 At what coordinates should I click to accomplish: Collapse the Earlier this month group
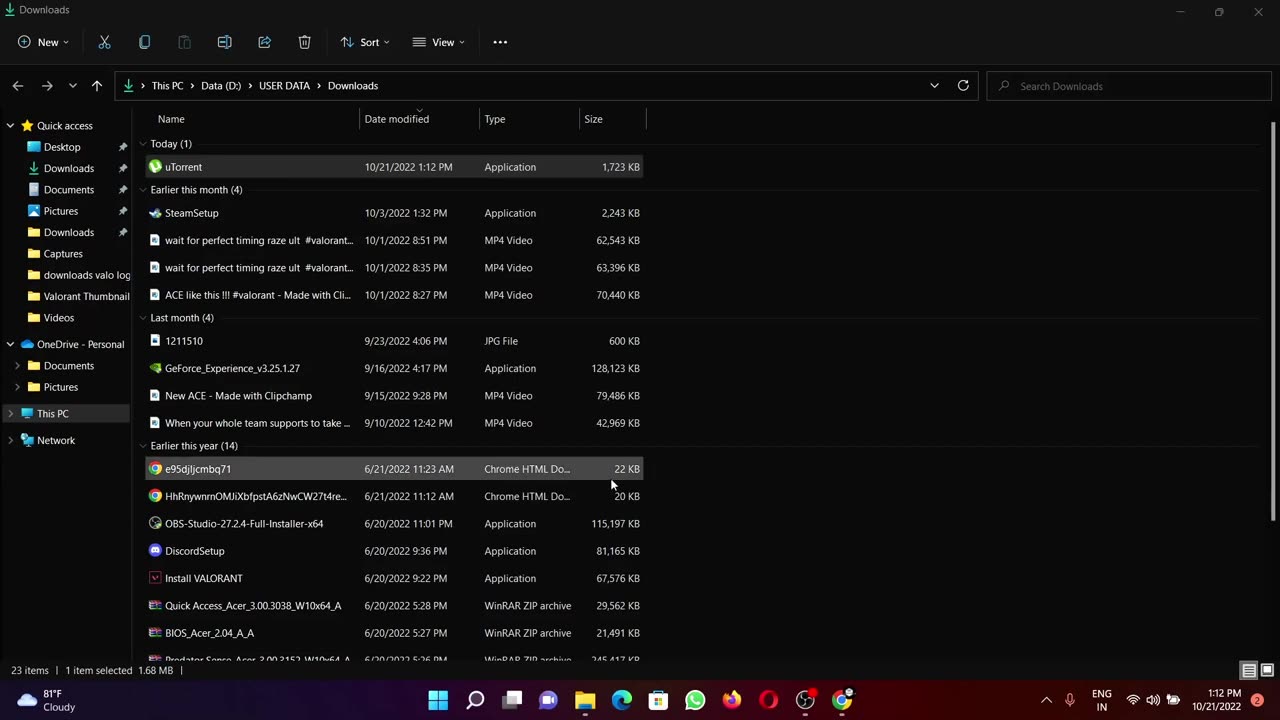point(143,190)
